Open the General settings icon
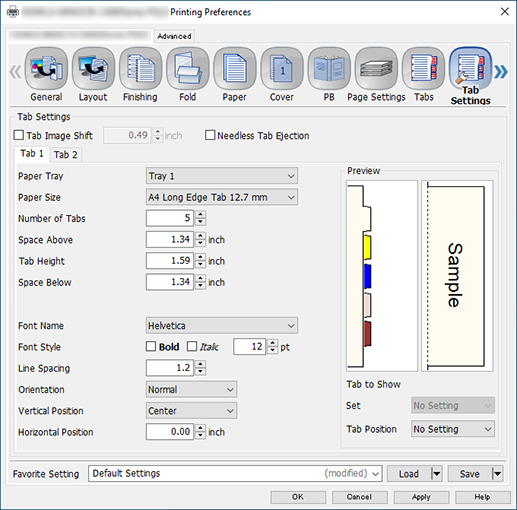The image size is (517, 510). [x=46, y=68]
